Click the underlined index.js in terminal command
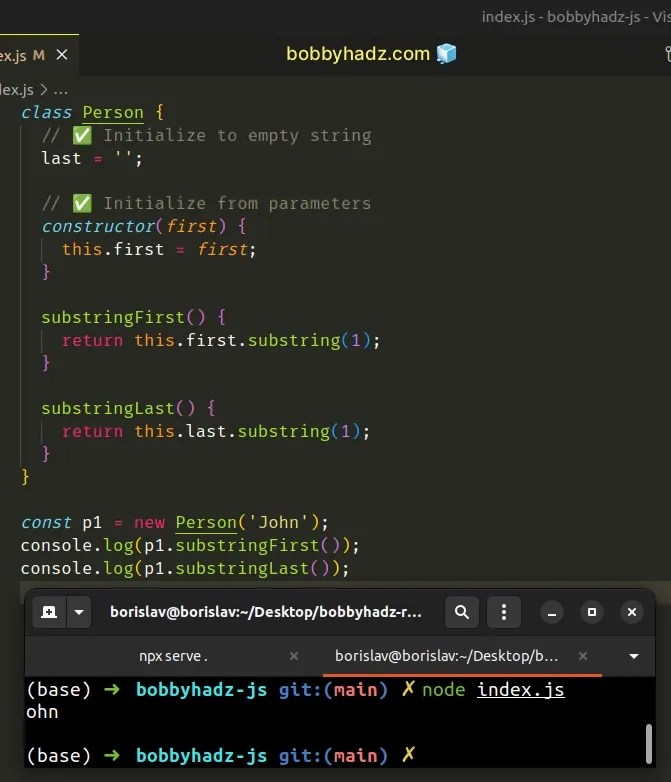This screenshot has width=671, height=782. coord(520,690)
